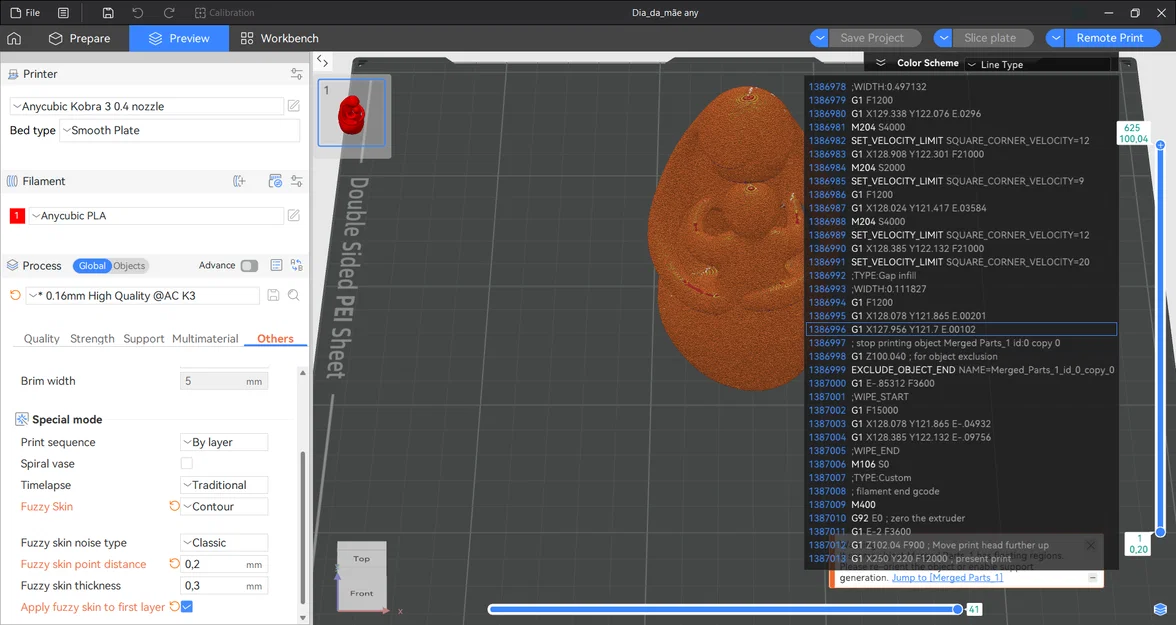Open the Strength settings tab
The image size is (1176, 625).
[x=92, y=339]
